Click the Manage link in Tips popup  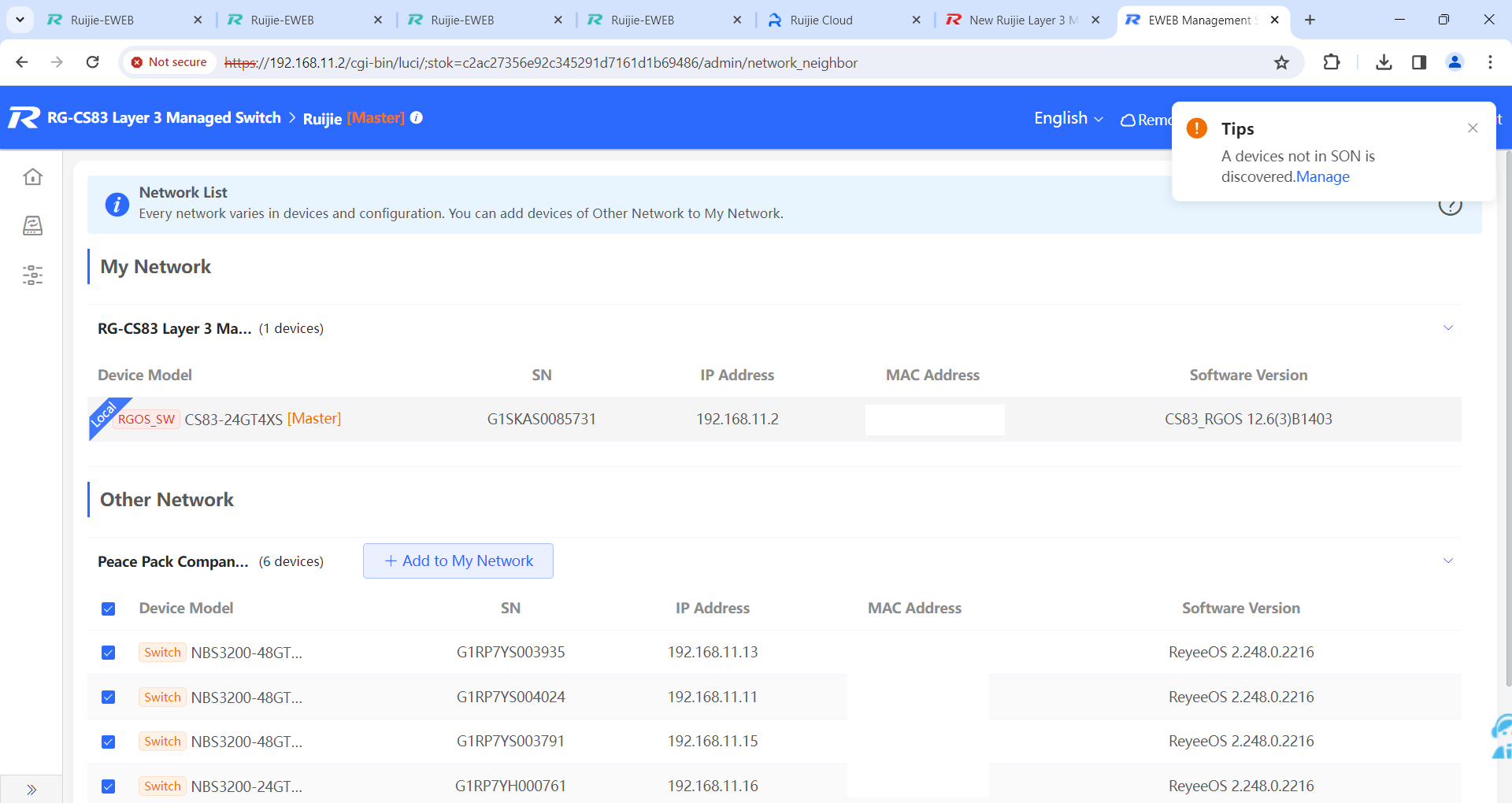(x=1322, y=177)
